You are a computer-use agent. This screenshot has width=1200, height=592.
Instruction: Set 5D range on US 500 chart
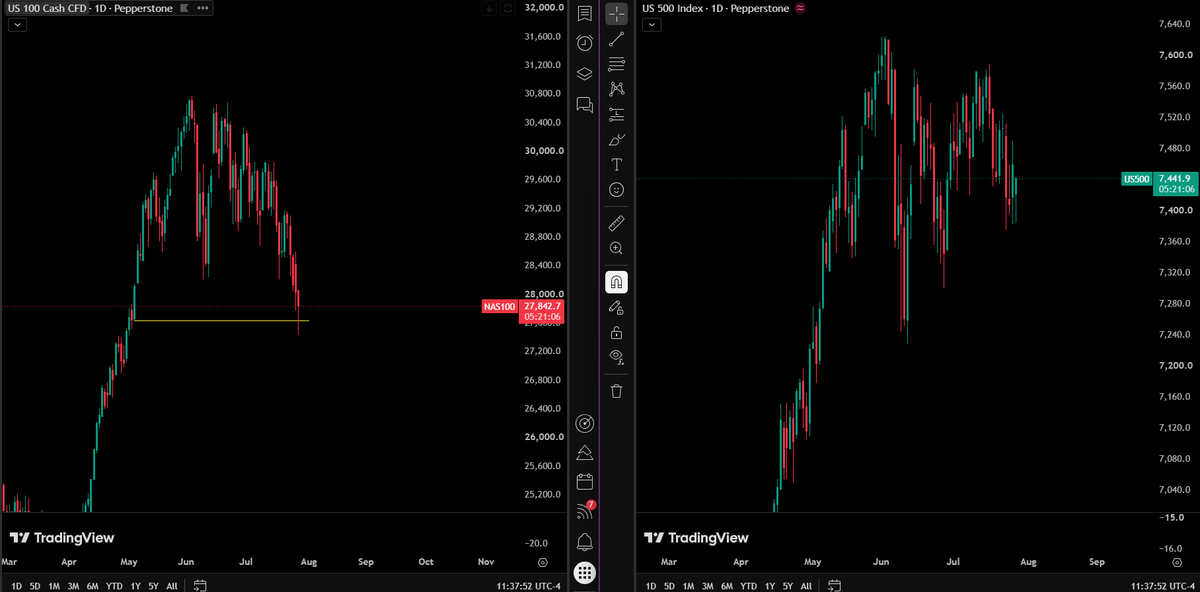[670, 585]
